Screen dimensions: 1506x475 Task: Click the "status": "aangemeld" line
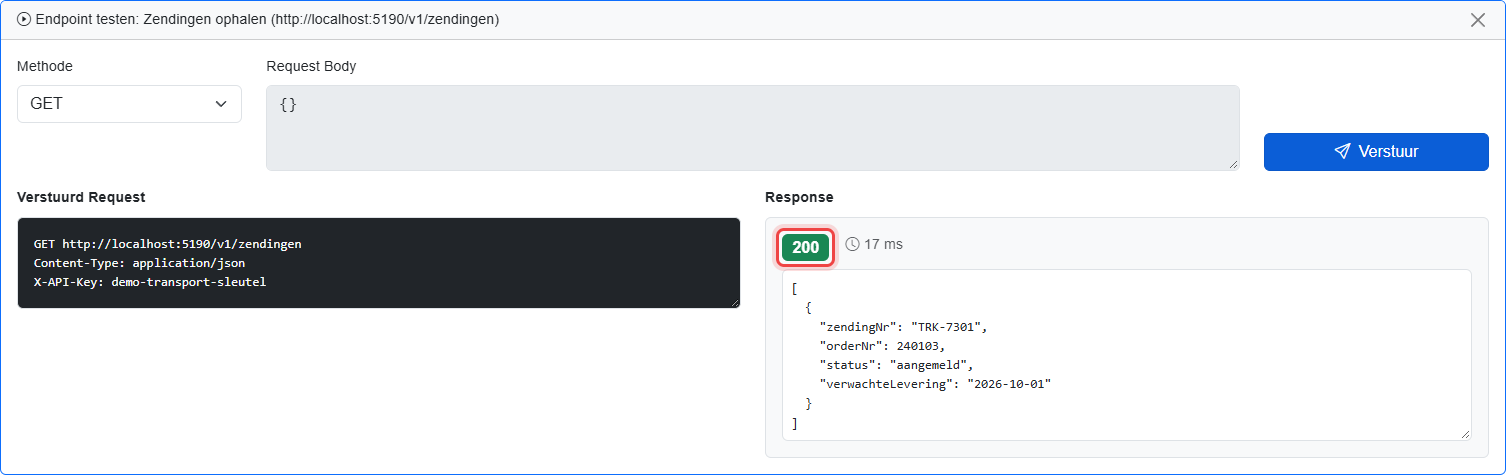tap(896, 365)
